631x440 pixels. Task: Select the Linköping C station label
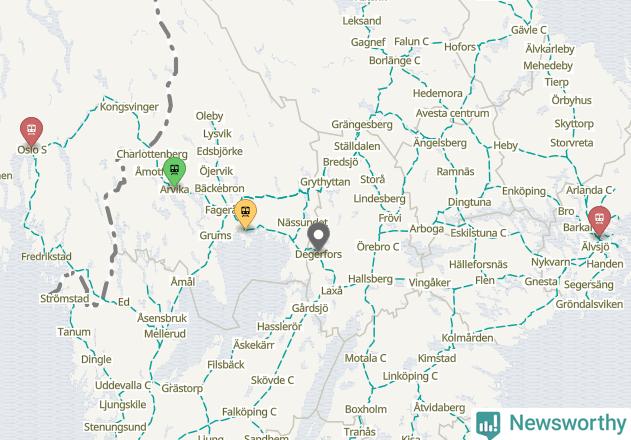coord(410,376)
